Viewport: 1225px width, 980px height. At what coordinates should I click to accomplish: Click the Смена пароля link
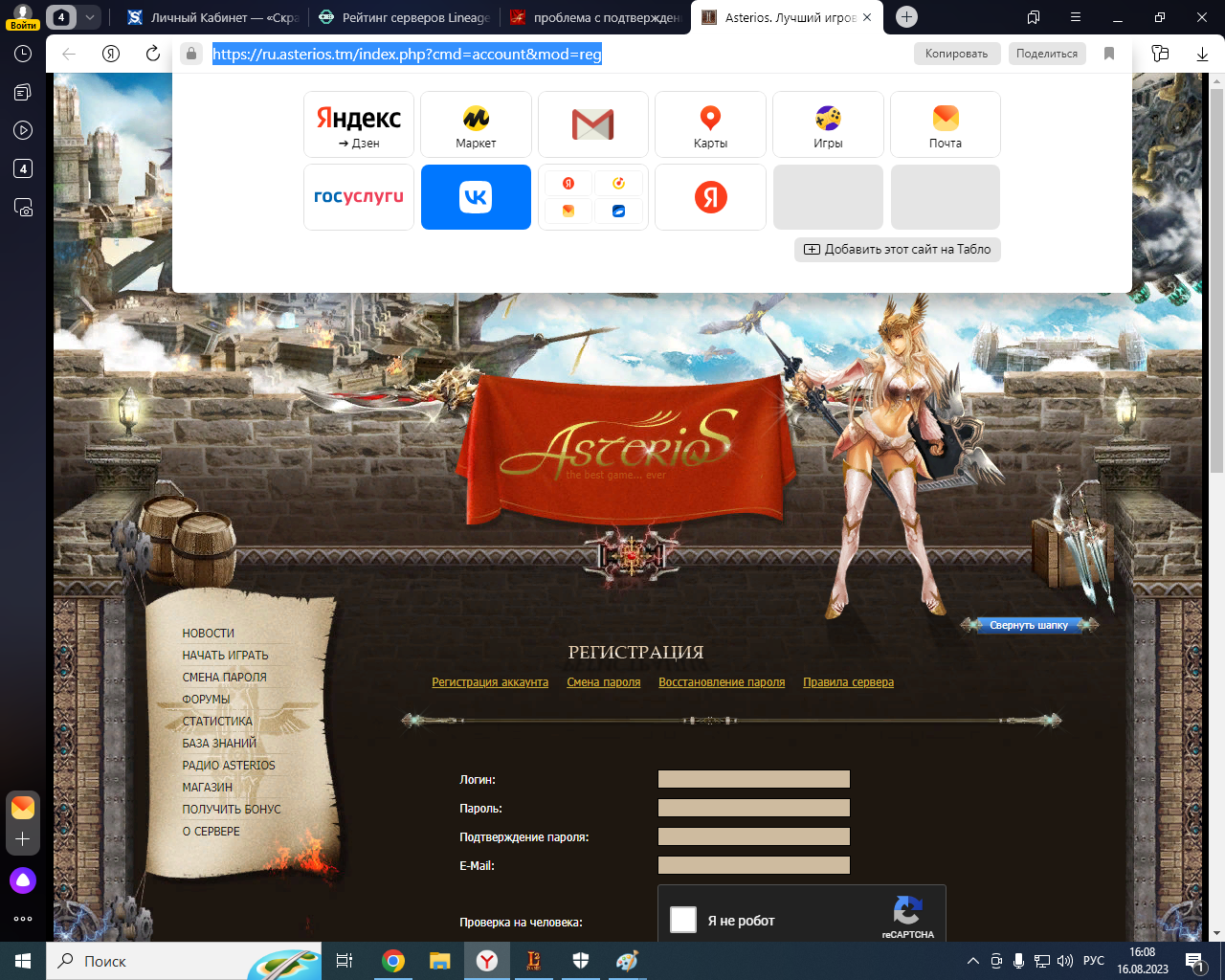click(x=604, y=682)
